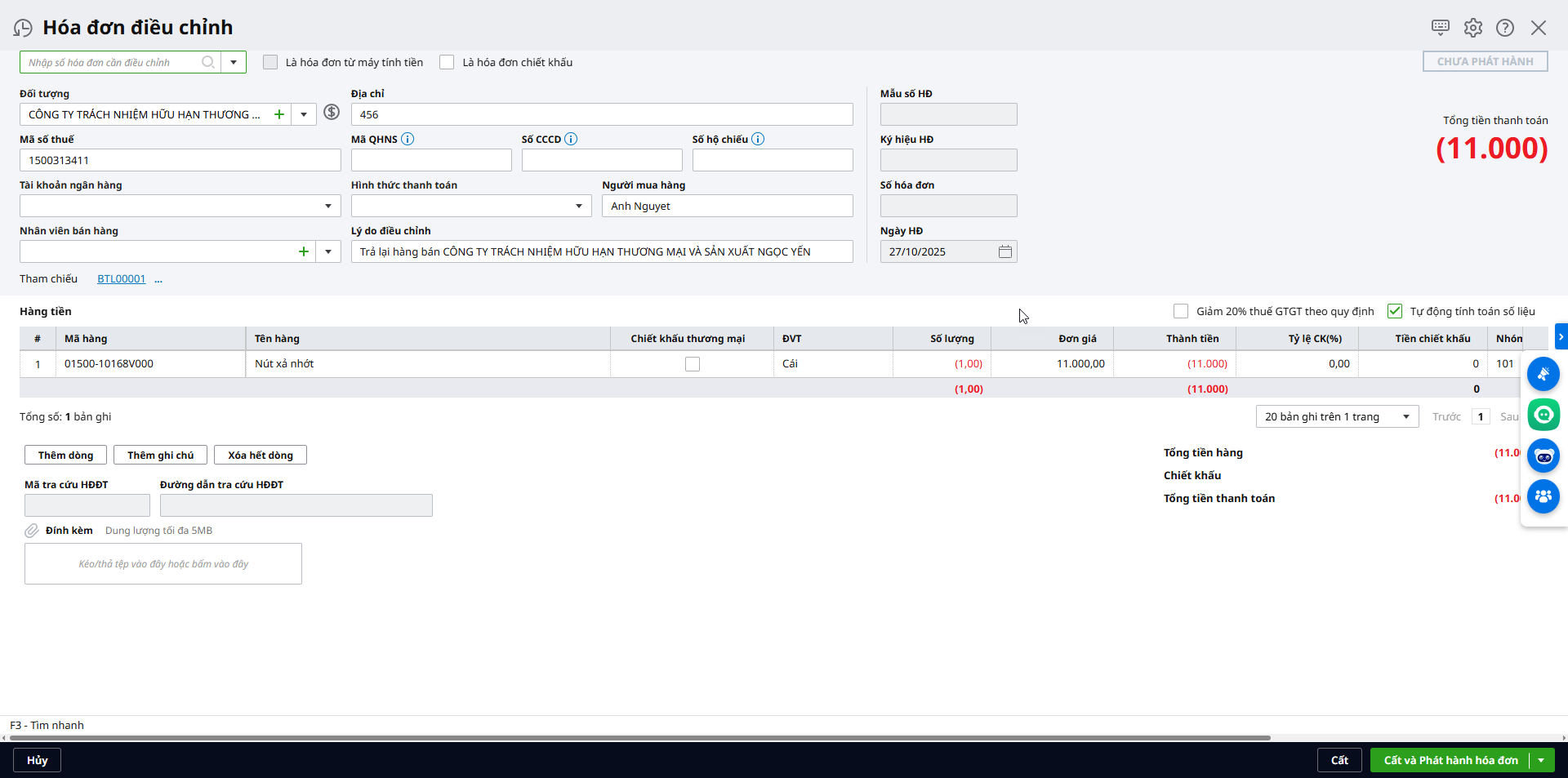Expand the Tài khoản ngân hàng dropdown
Image resolution: width=1568 pixels, height=778 pixels.
tap(328, 207)
